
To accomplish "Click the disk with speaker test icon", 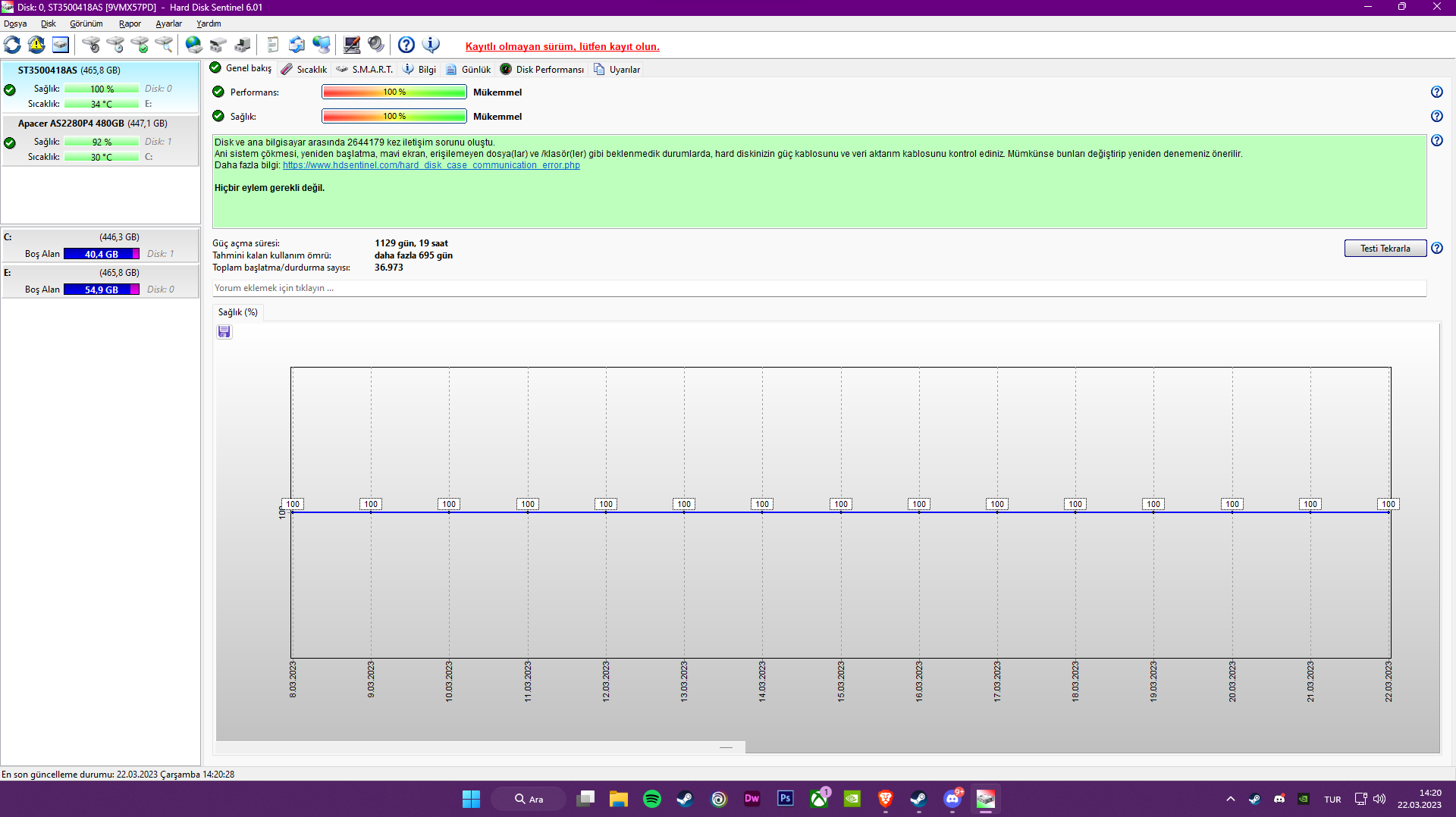I will point(91,45).
